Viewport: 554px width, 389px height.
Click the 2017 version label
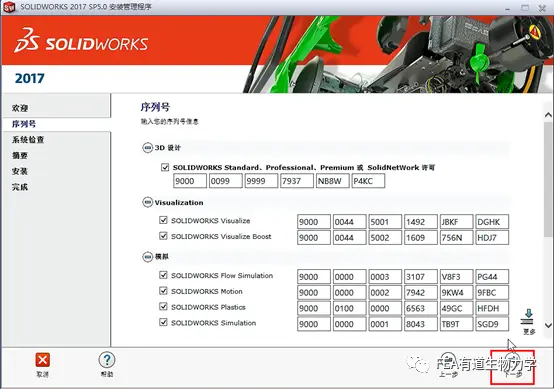pos(30,78)
